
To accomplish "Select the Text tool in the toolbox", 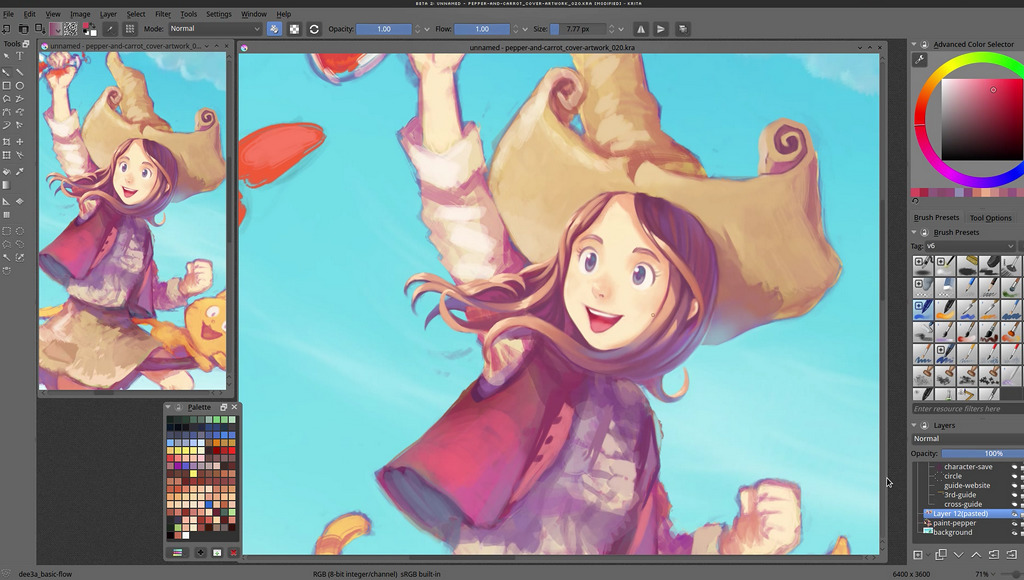I will (x=20, y=57).
